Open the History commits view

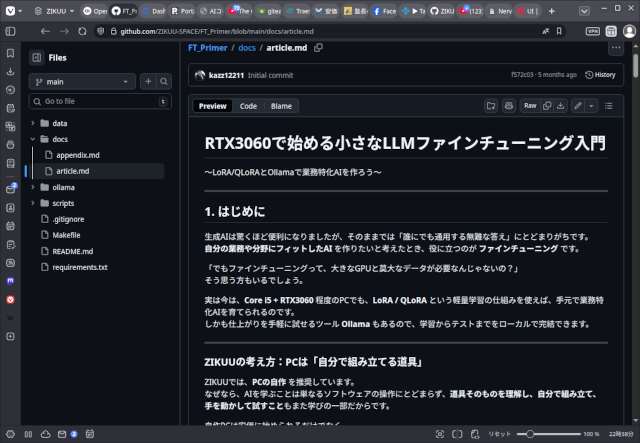601,75
